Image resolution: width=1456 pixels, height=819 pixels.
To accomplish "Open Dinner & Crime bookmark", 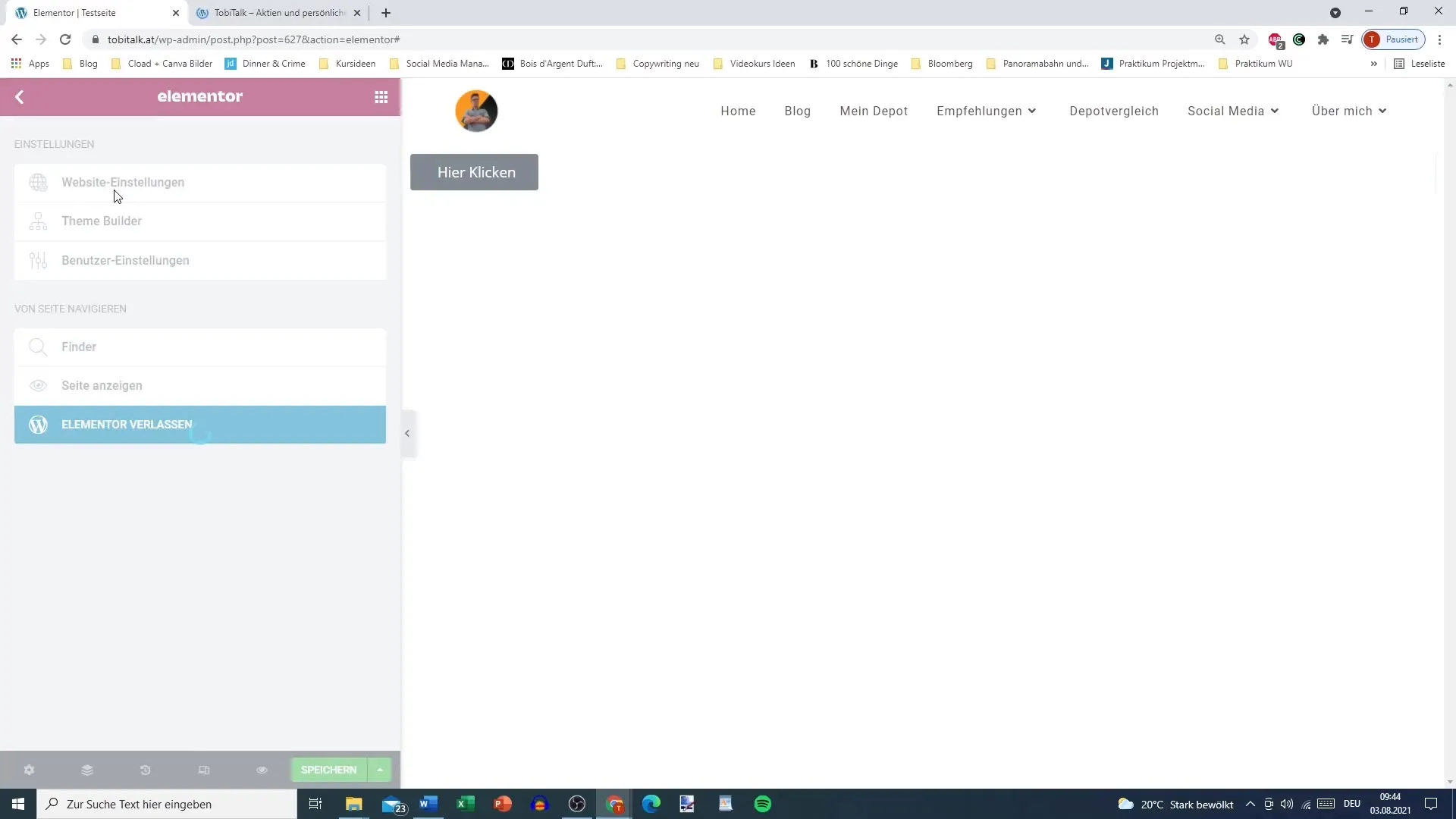I will tap(265, 64).
